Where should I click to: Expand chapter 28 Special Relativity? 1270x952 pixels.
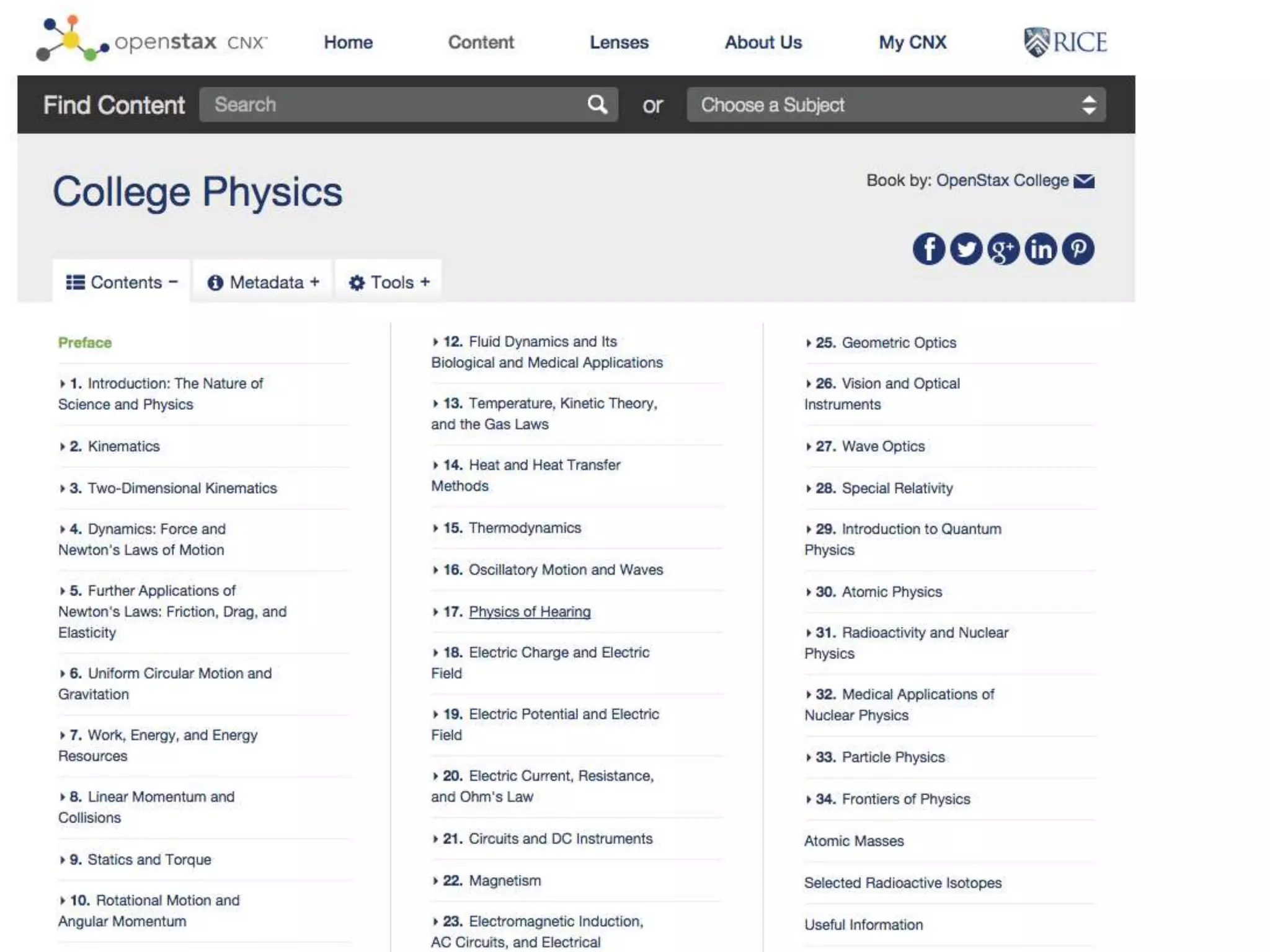point(896,488)
